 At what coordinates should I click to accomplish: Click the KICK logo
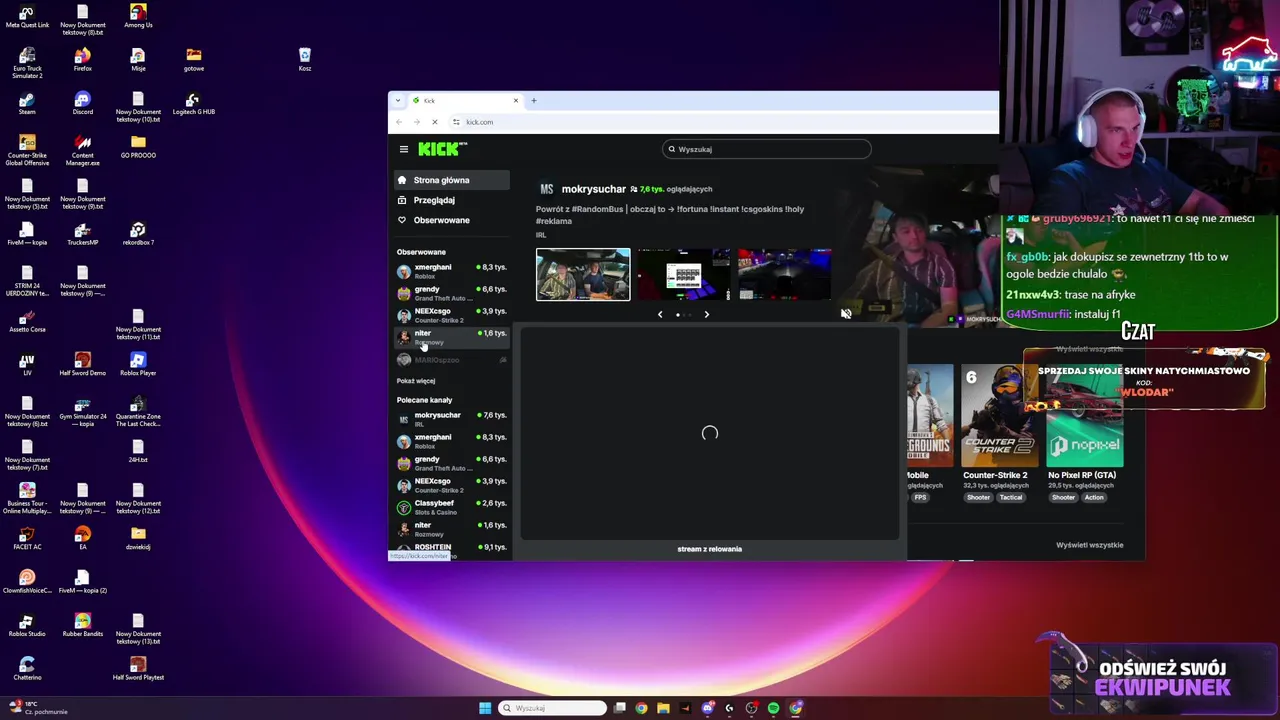442,149
